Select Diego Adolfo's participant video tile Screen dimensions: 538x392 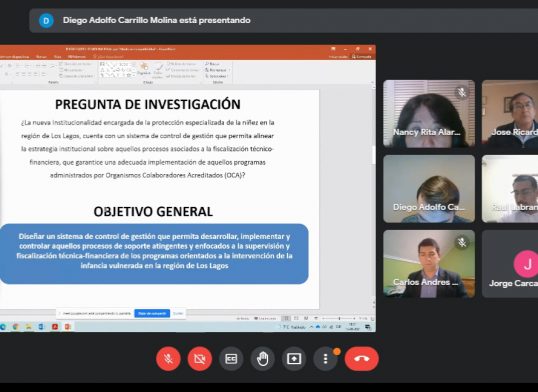(x=429, y=189)
